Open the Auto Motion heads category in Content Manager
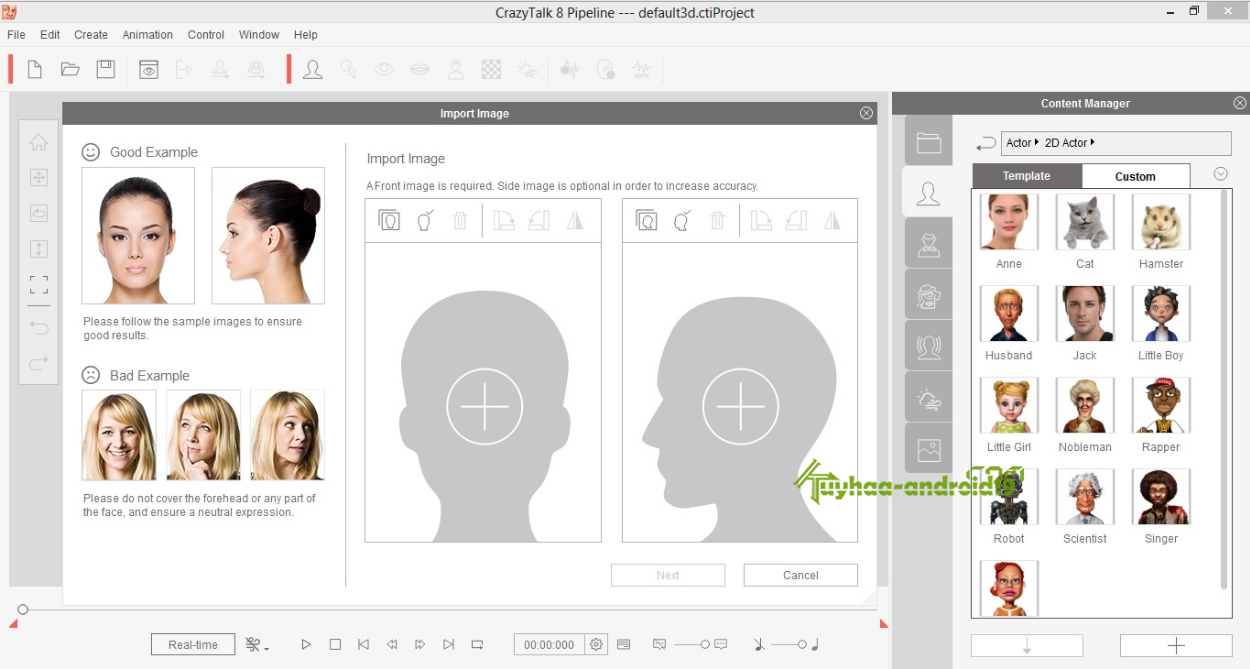 click(x=929, y=347)
